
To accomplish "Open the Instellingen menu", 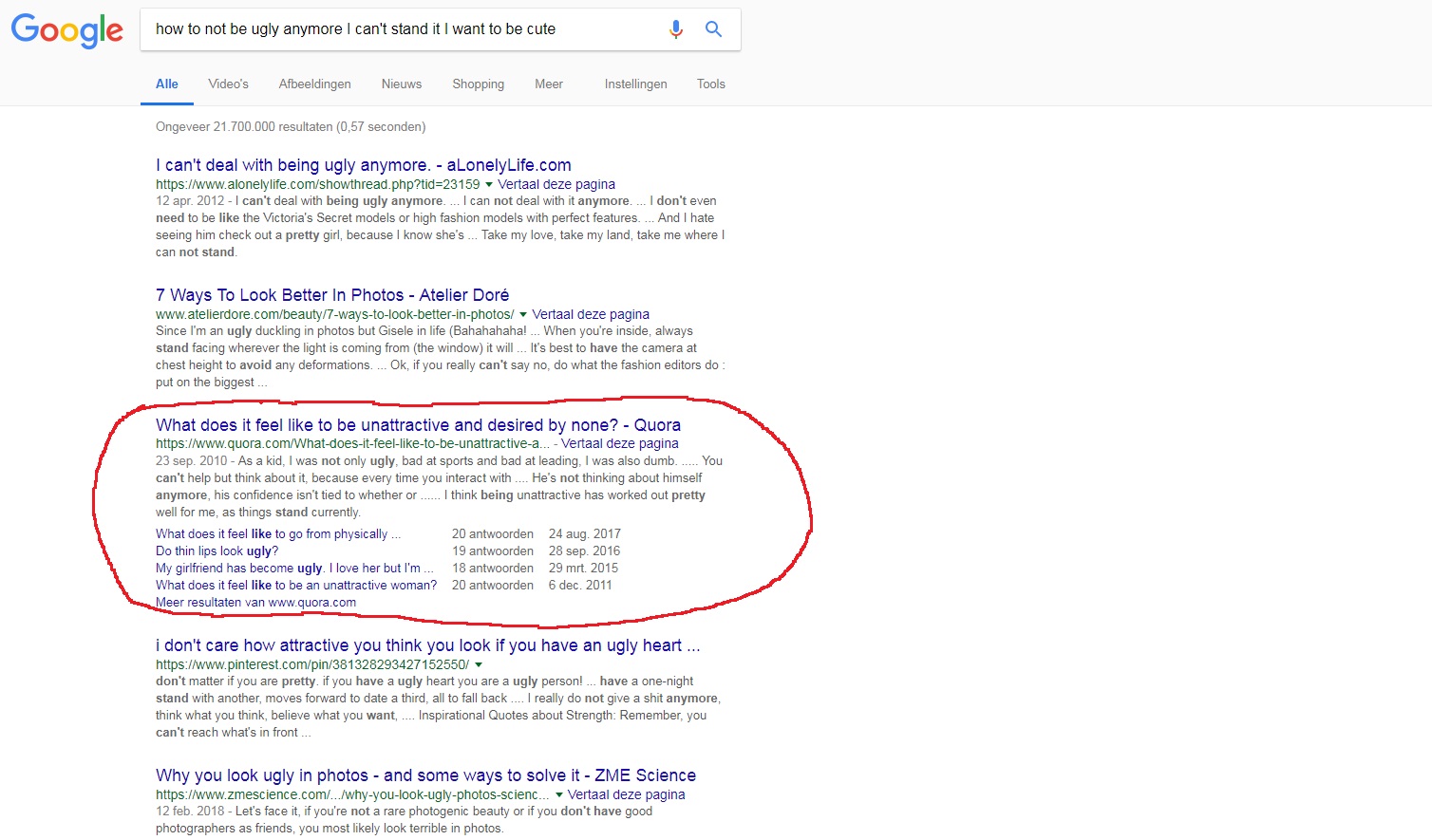I will (x=635, y=84).
